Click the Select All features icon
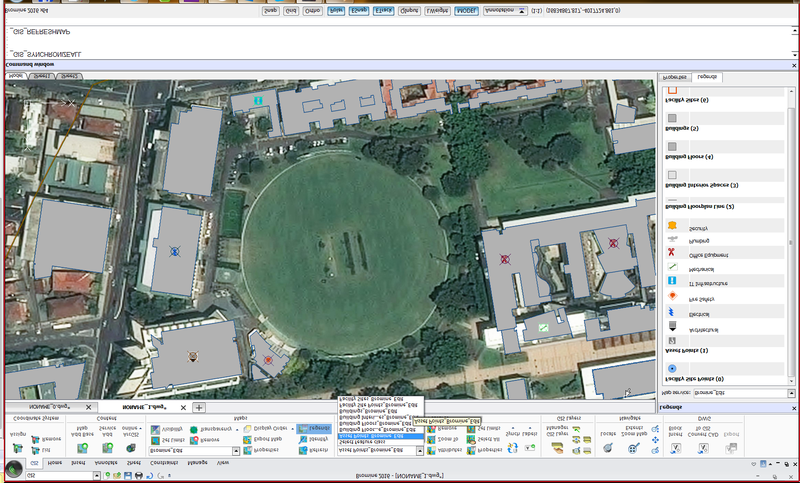Image resolution: width=800 pixels, height=483 pixels. coord(471,440)
